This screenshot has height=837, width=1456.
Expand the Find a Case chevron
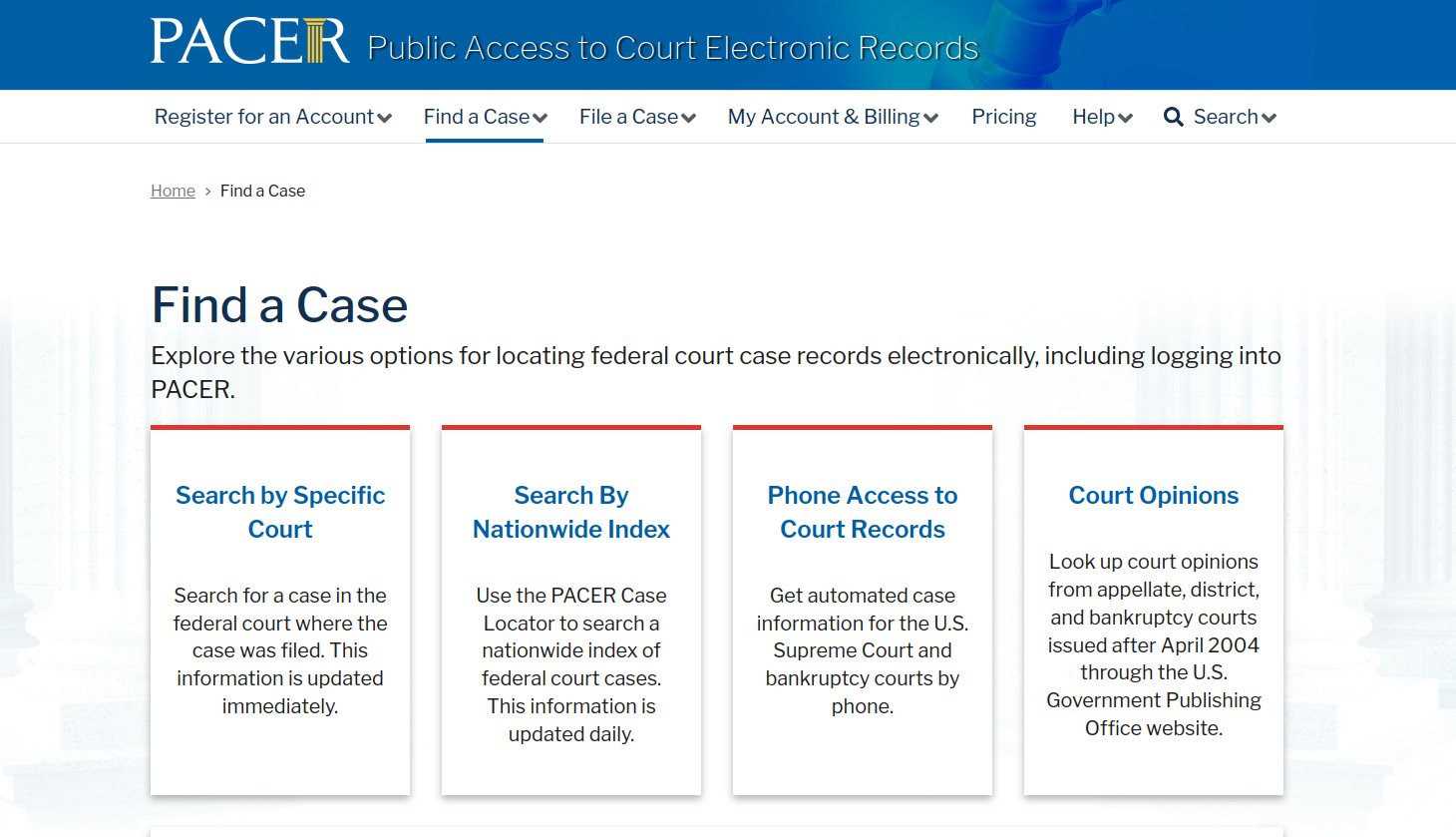541,119
